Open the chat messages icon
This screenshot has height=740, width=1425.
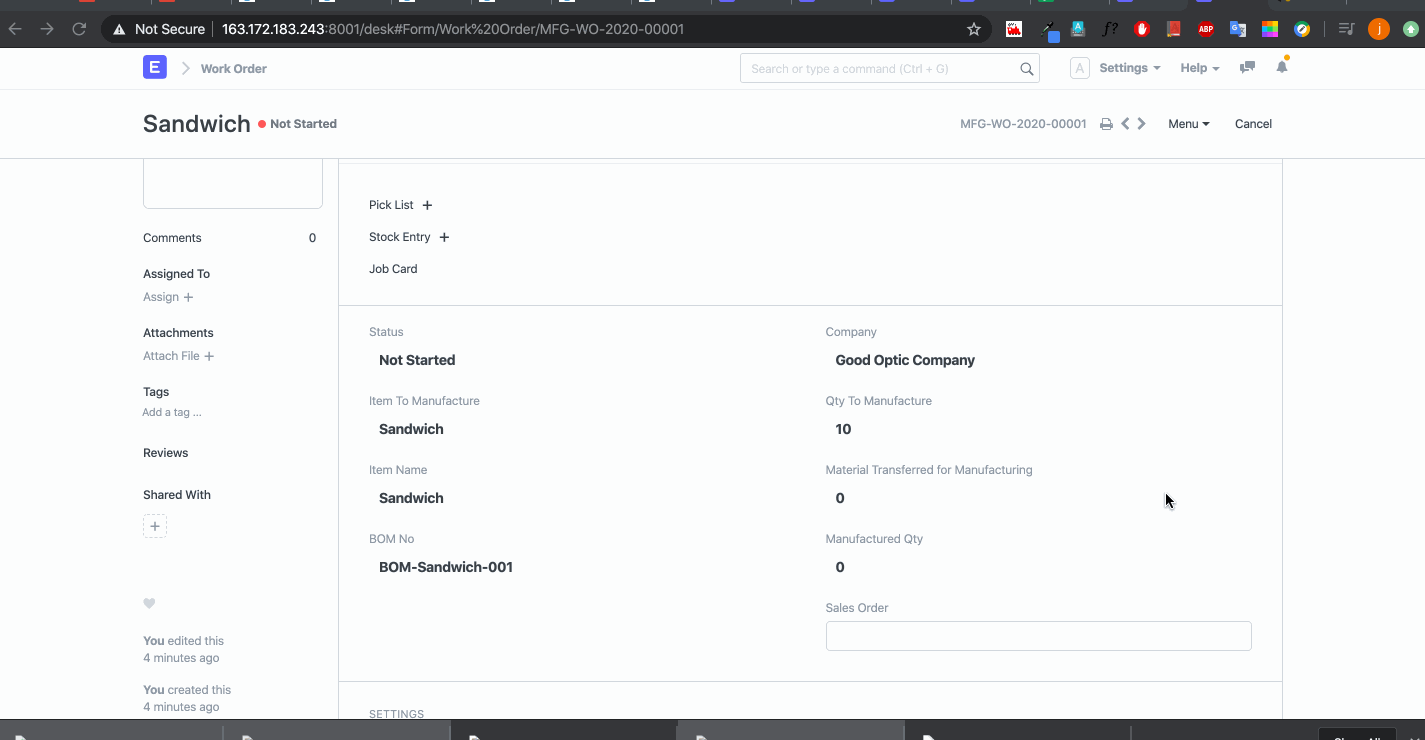point(1247,68)
